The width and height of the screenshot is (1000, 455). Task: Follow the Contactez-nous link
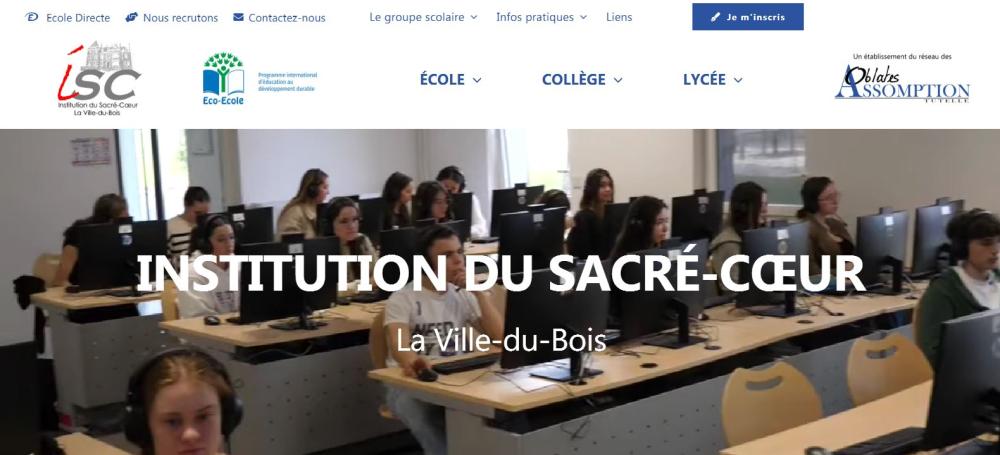[287, 18]
